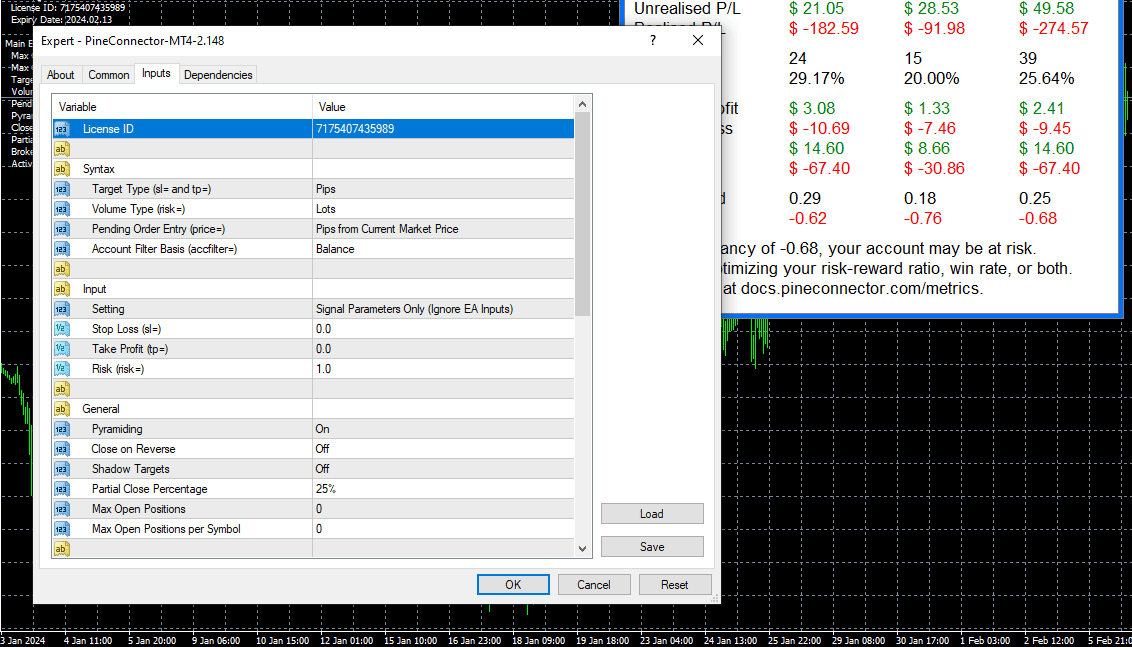Click the inputs list scroll down arrow
The width and height of the screenshot is (1132, 647).
(x=583, y=549)
